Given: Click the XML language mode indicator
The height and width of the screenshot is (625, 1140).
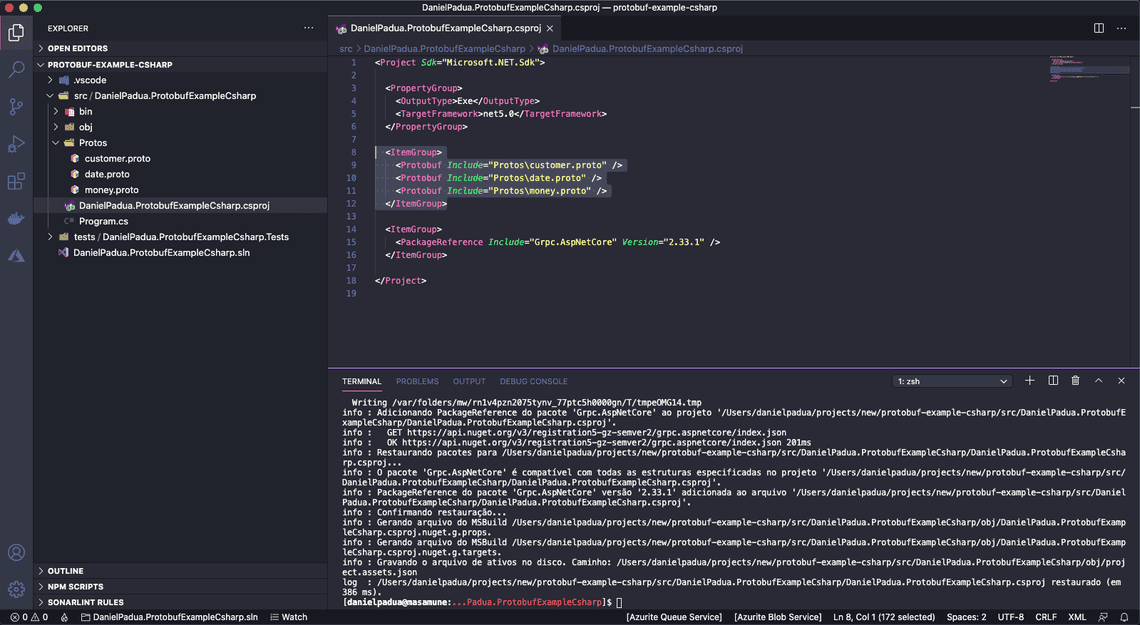Looking at the screenshot, I should coord(1077,617).
